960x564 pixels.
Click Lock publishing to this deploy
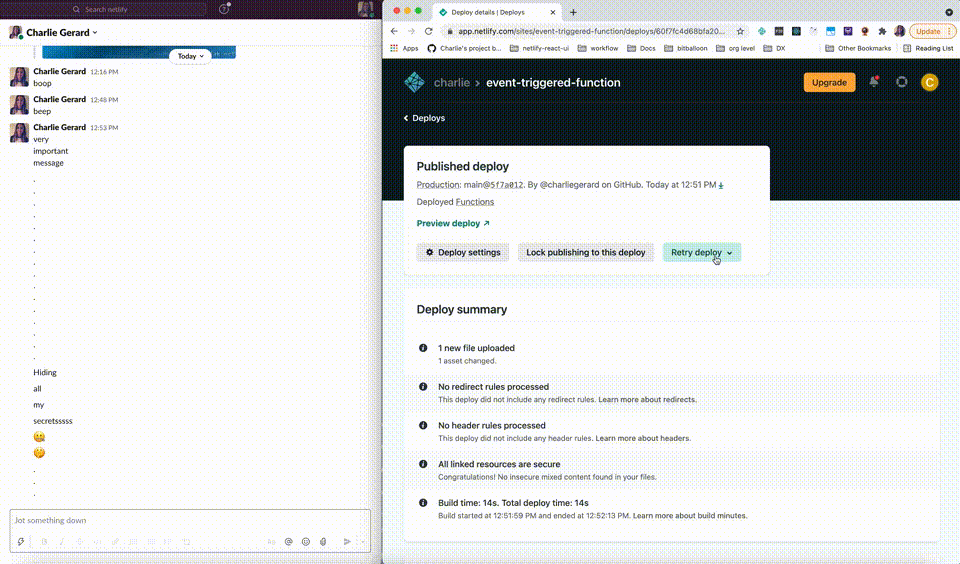[585, 252]
